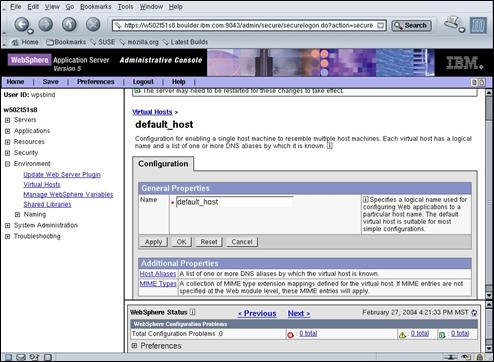The image size is (494, 362).
Task: Click the Mozilla throbber logo icon
Action: (478, 25)
